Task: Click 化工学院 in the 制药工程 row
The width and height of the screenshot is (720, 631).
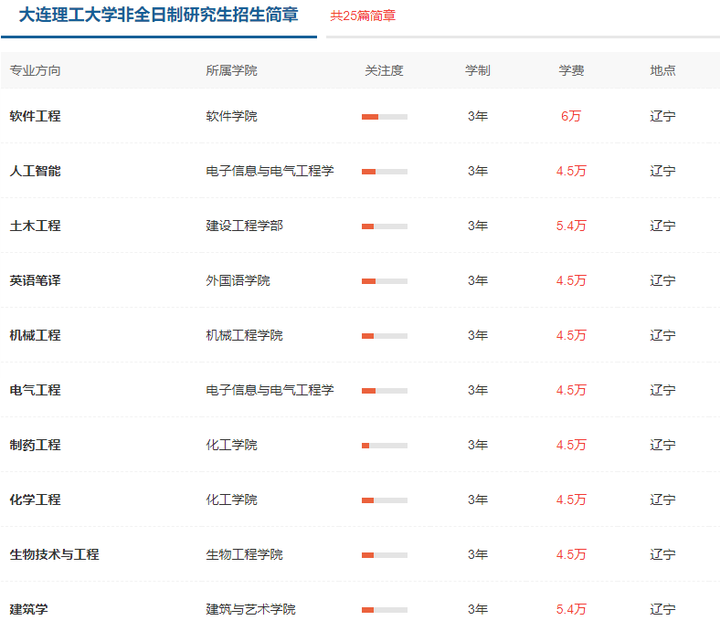Action: (x=231, y=445)
